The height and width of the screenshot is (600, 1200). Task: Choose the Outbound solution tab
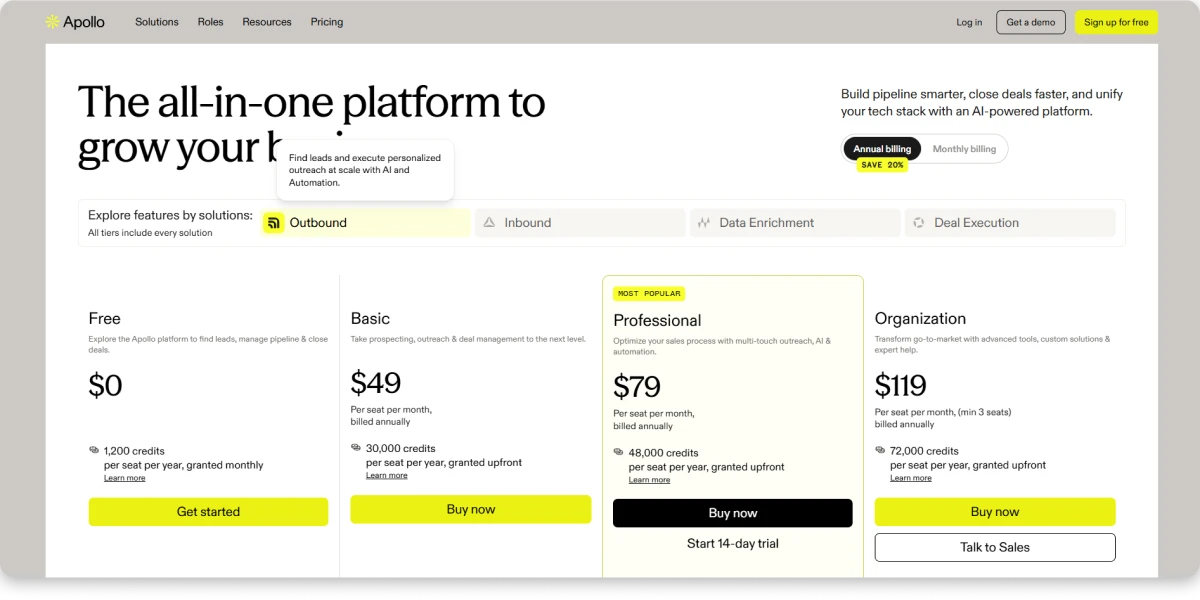tap(365, 223)
